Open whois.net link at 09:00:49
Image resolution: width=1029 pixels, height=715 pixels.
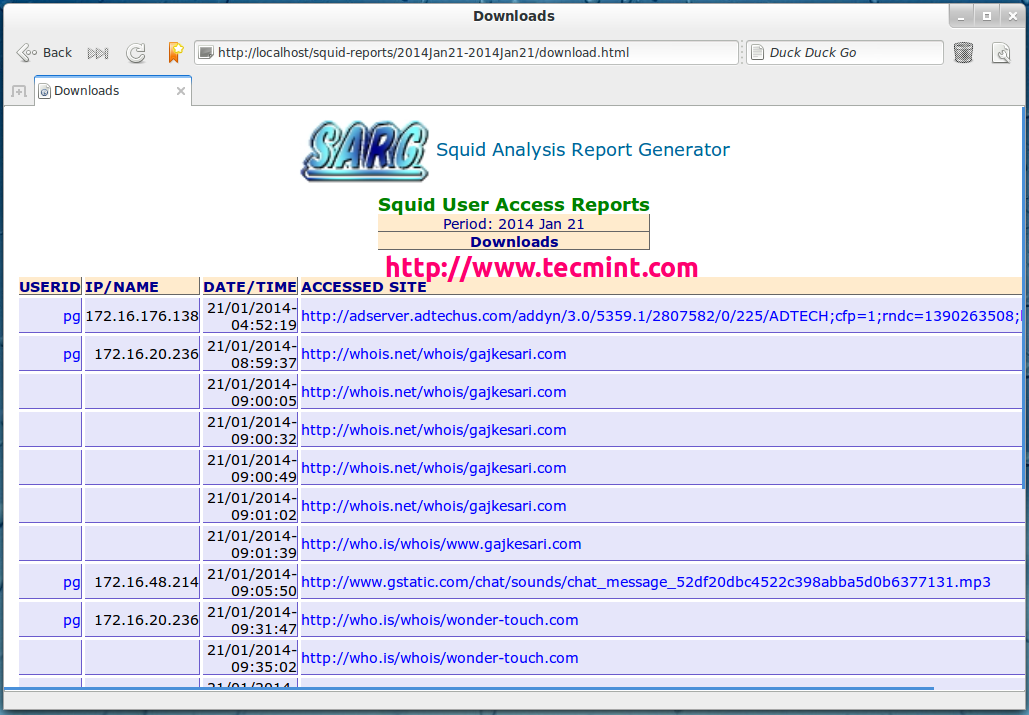click(434, 468)
